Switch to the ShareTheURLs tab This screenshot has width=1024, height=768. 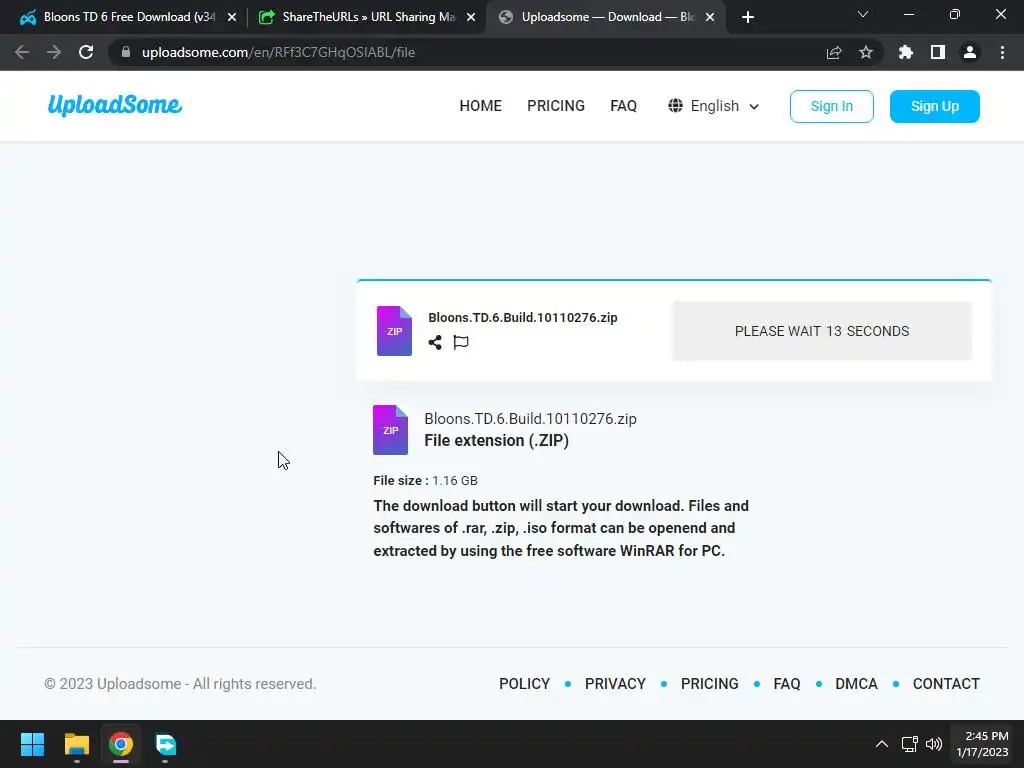click(368, 17)
